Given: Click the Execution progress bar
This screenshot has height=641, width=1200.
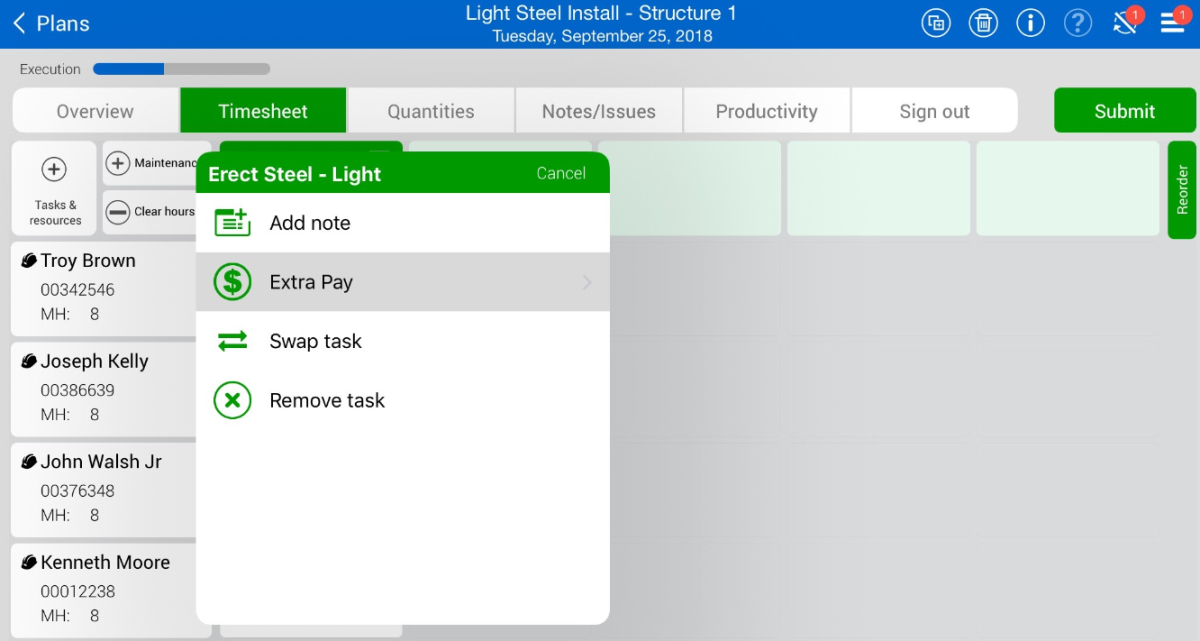Looking at the screenshot, I should 181,69.
